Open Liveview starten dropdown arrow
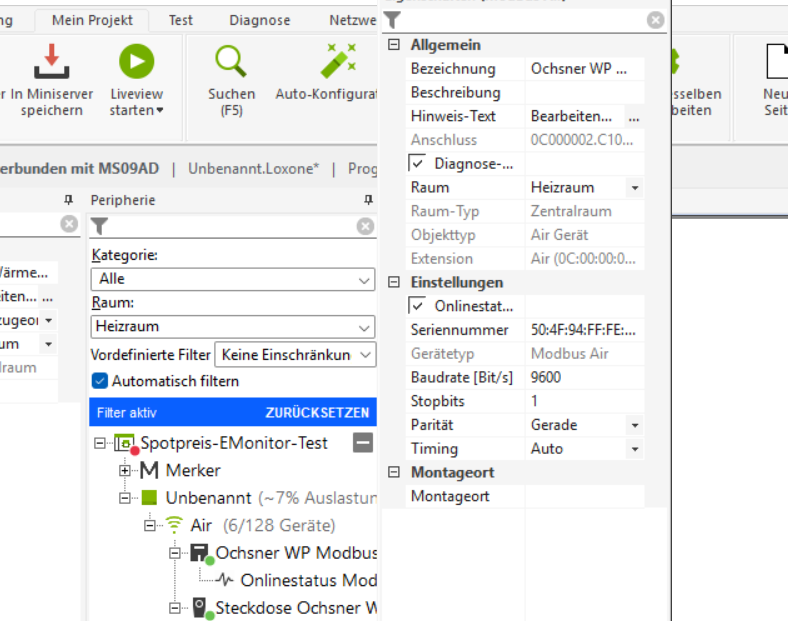The image size is (788, 621). point(160,111)
